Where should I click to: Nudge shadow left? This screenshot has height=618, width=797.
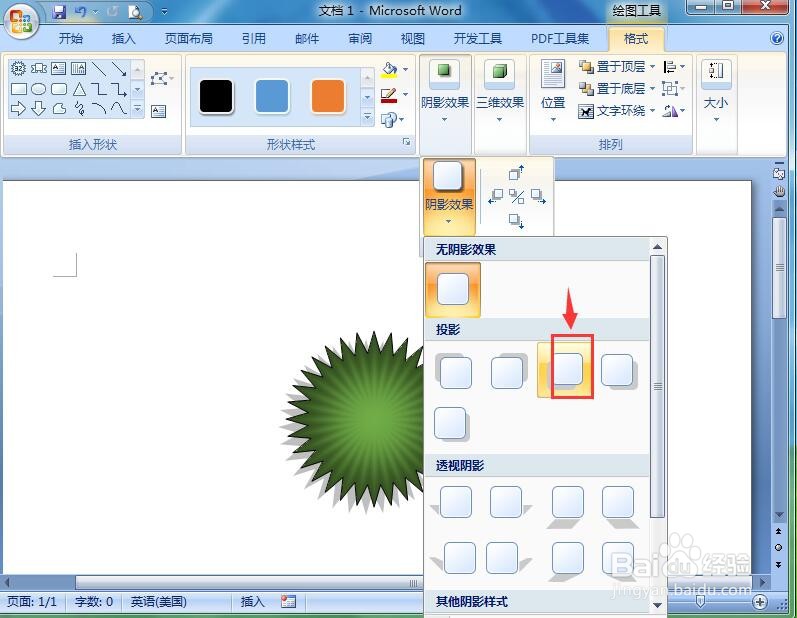(x=496, y=196)
